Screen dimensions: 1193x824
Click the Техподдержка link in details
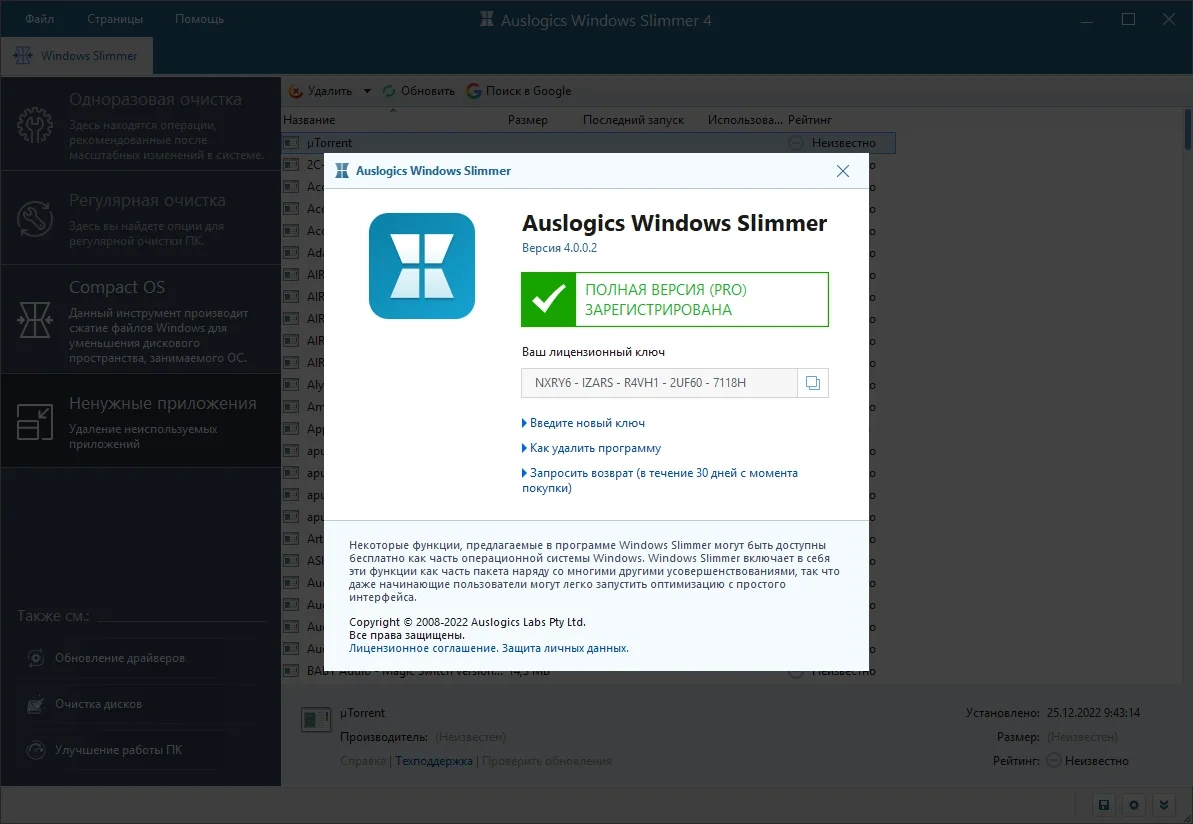coord(434,761)
